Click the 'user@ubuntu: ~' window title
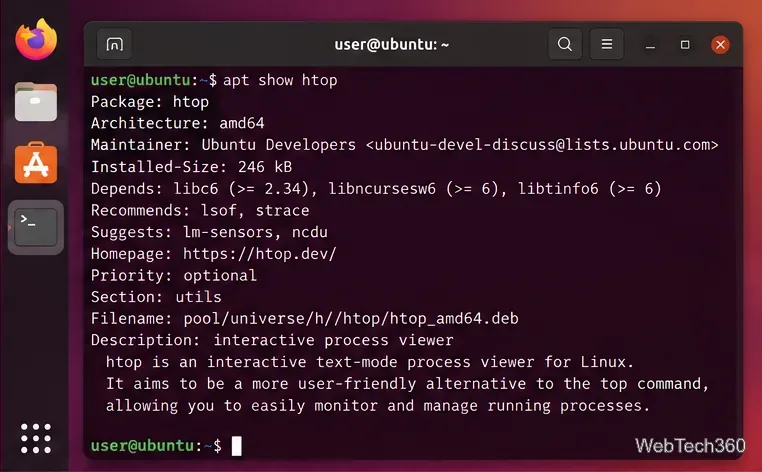This screenshot has width=762, height=472. tap(392, 45)
